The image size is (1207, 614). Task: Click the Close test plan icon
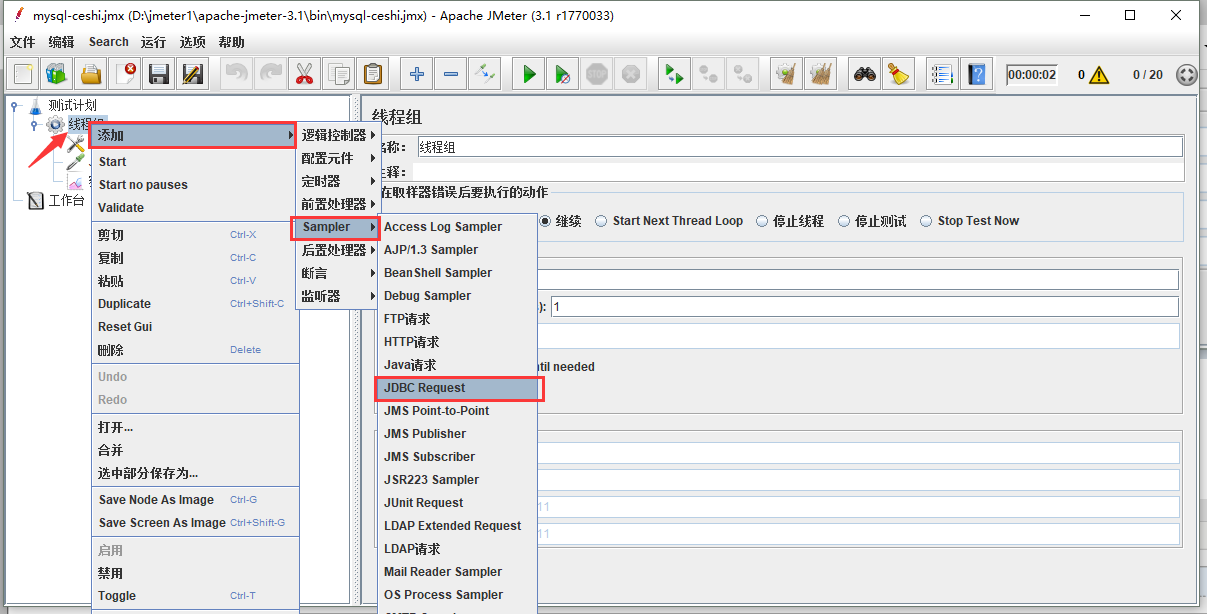(126, 74)
